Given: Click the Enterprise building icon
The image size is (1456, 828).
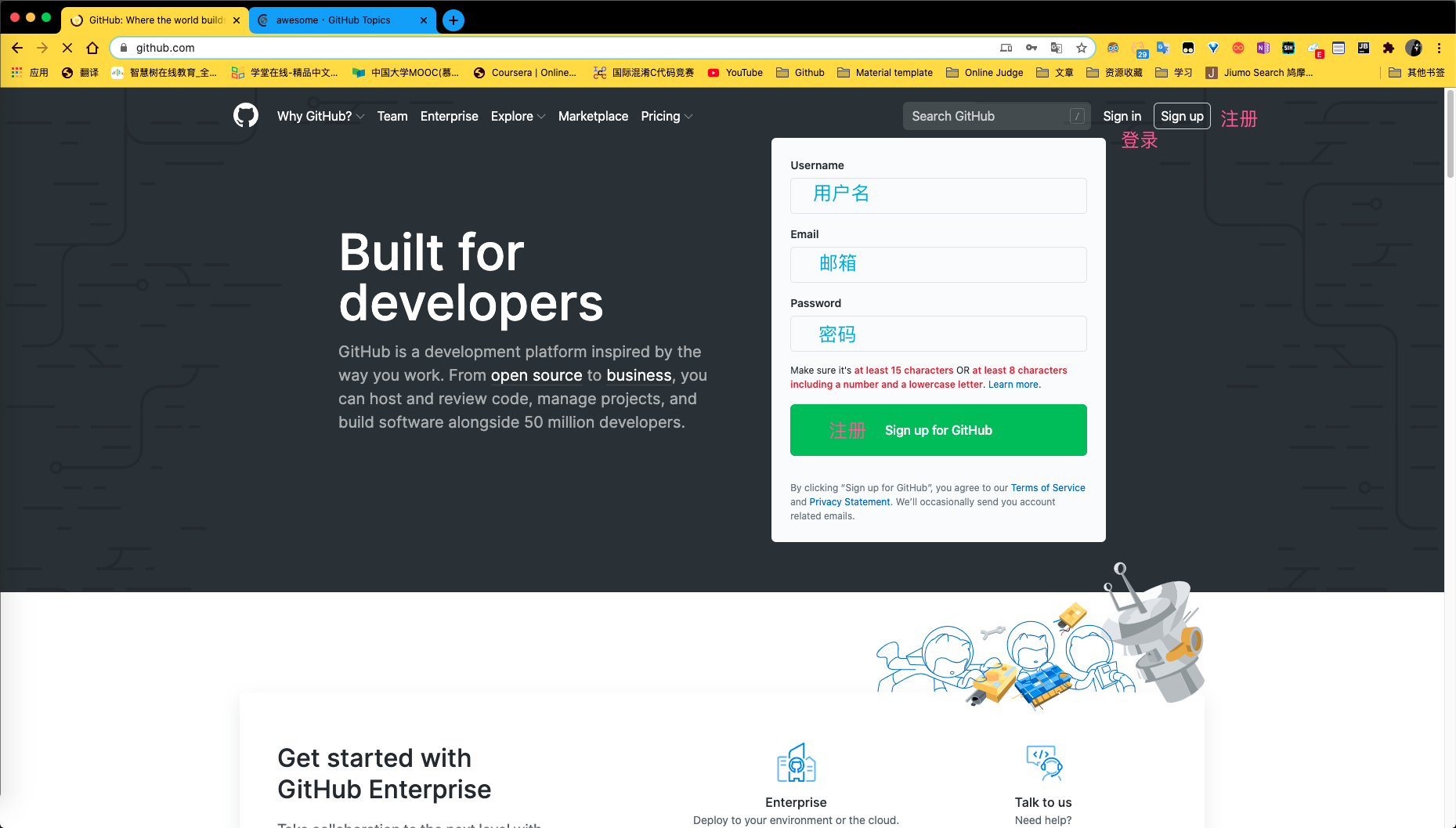Looking at the screenshot, I should 796,763.
